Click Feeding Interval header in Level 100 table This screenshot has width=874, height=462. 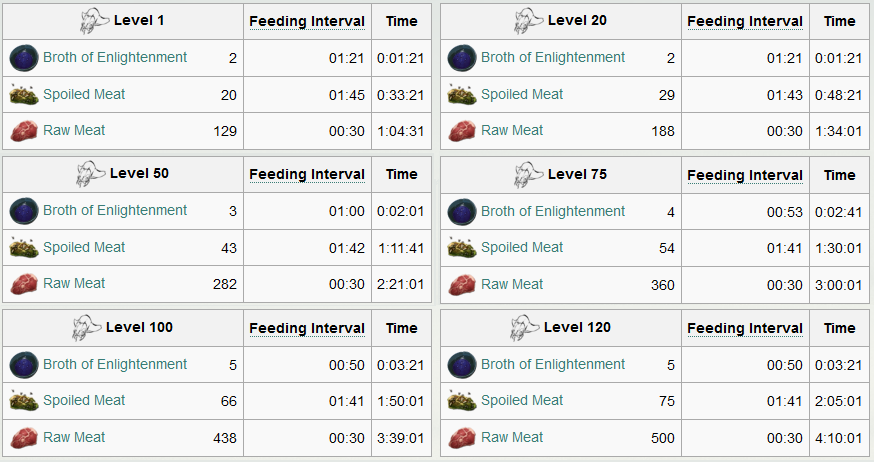click(x=307, y=328)
